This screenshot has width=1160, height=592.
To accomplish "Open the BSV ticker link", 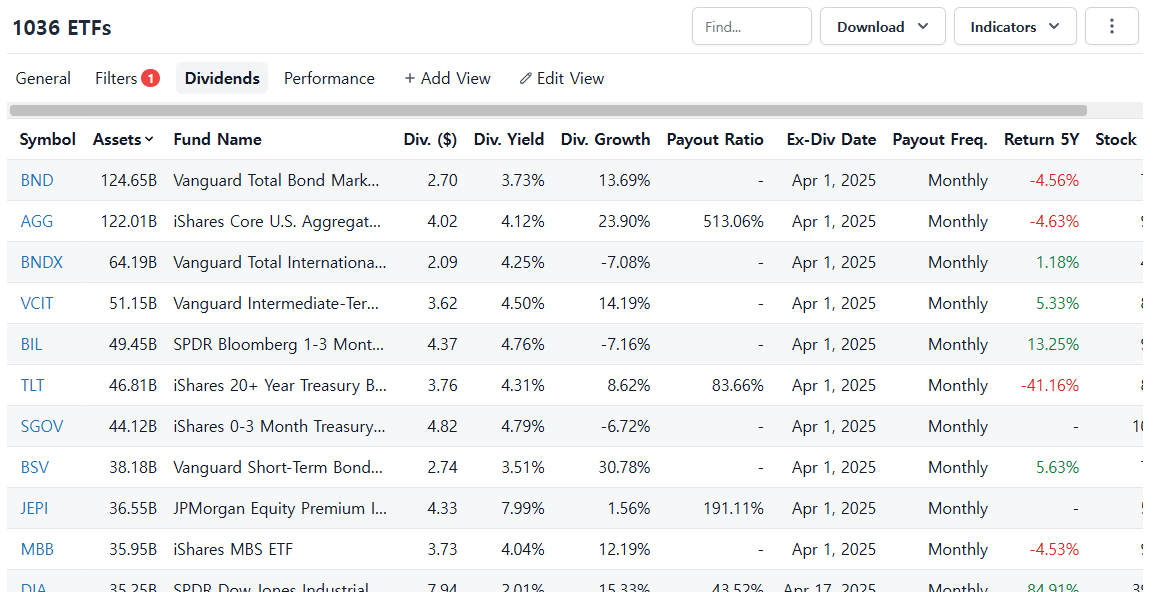I will [x=35, y=468].
